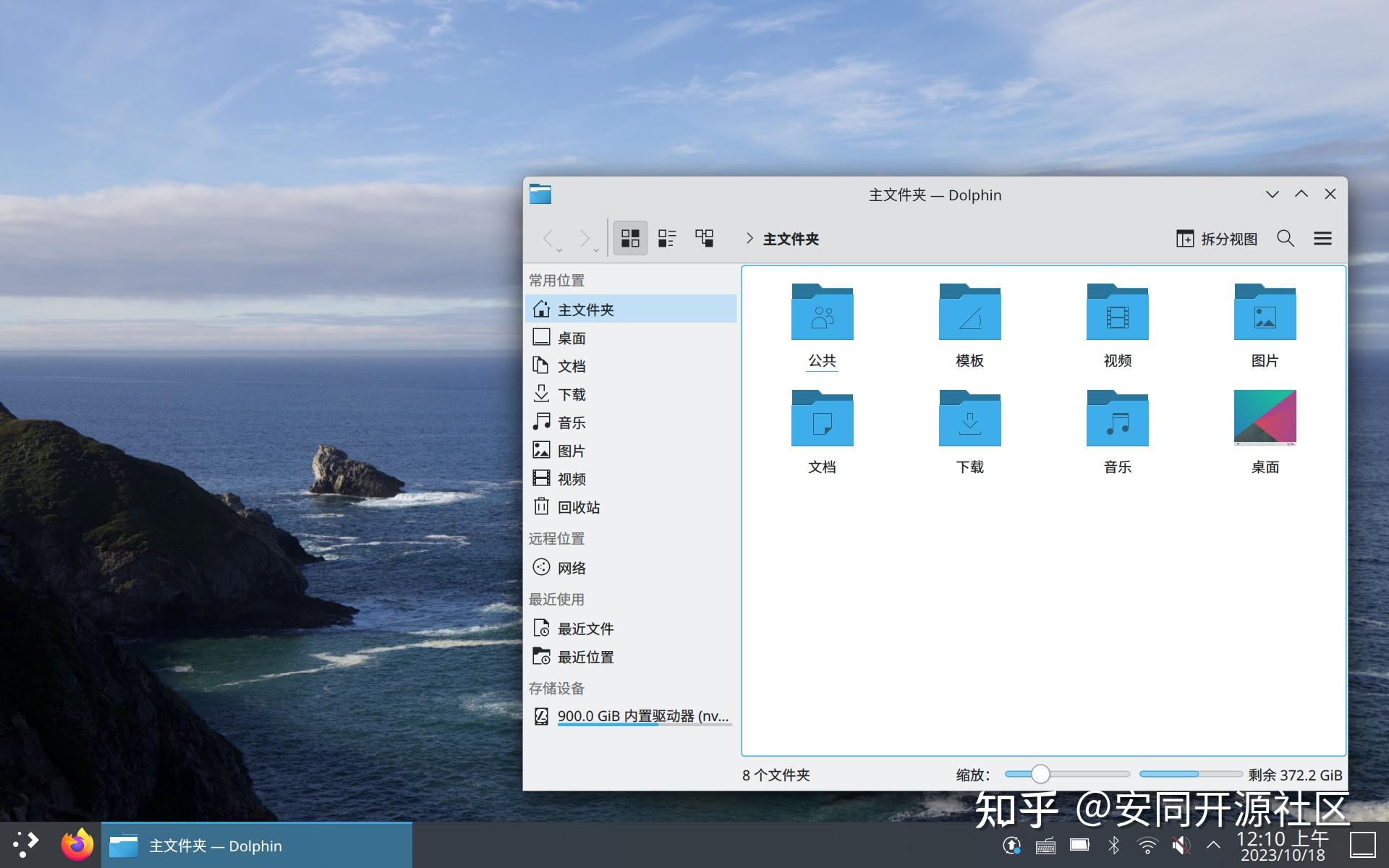Launch Firefox from the taskbar
Screen dimensions: 1389x868
coord(77,844)
